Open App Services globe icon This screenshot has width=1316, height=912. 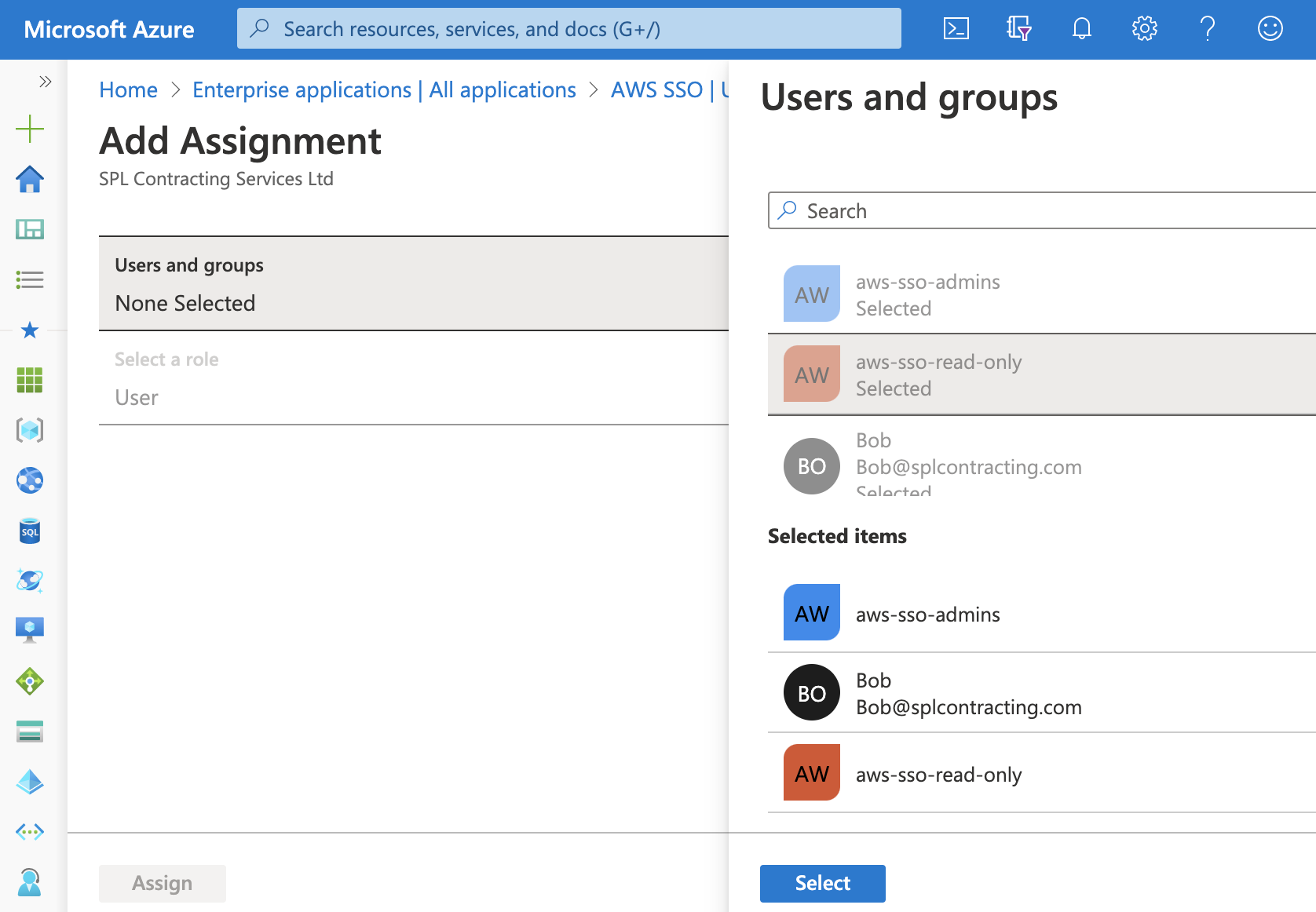[x=30, y=480]
